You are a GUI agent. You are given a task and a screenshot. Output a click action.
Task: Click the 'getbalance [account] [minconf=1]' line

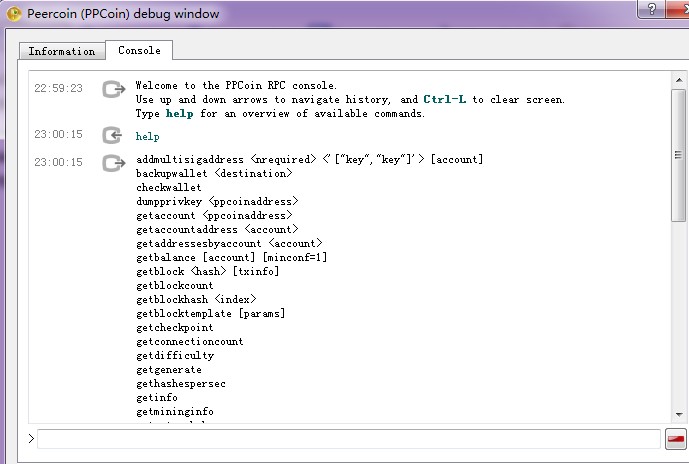[x=232, y=257]
